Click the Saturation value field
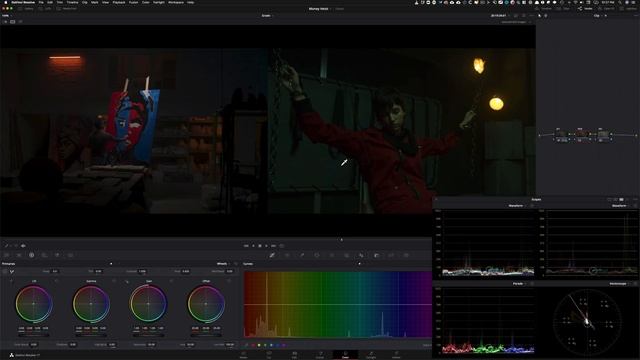640x360 pixels. coord(151,344)
